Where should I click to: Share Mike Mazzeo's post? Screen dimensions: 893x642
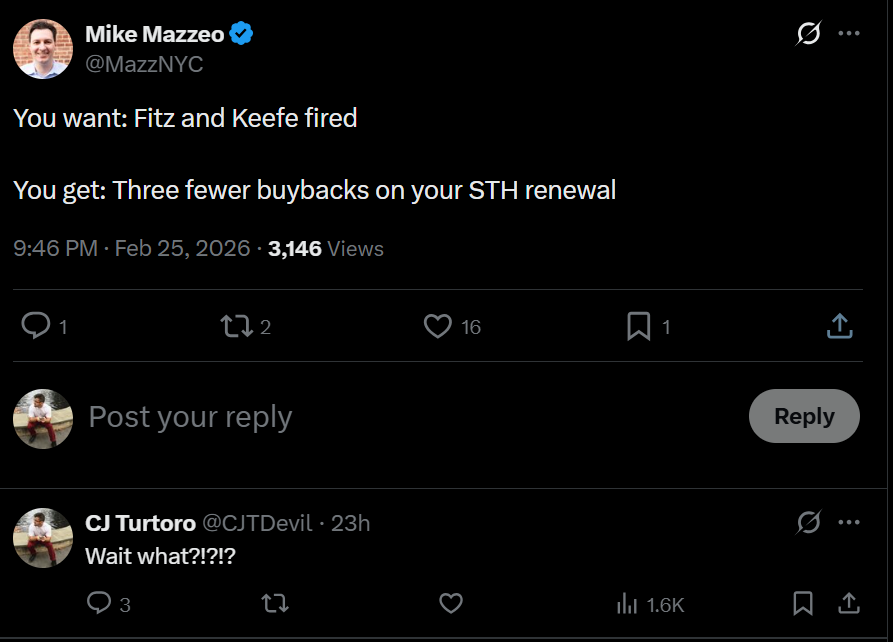point(840,326)
